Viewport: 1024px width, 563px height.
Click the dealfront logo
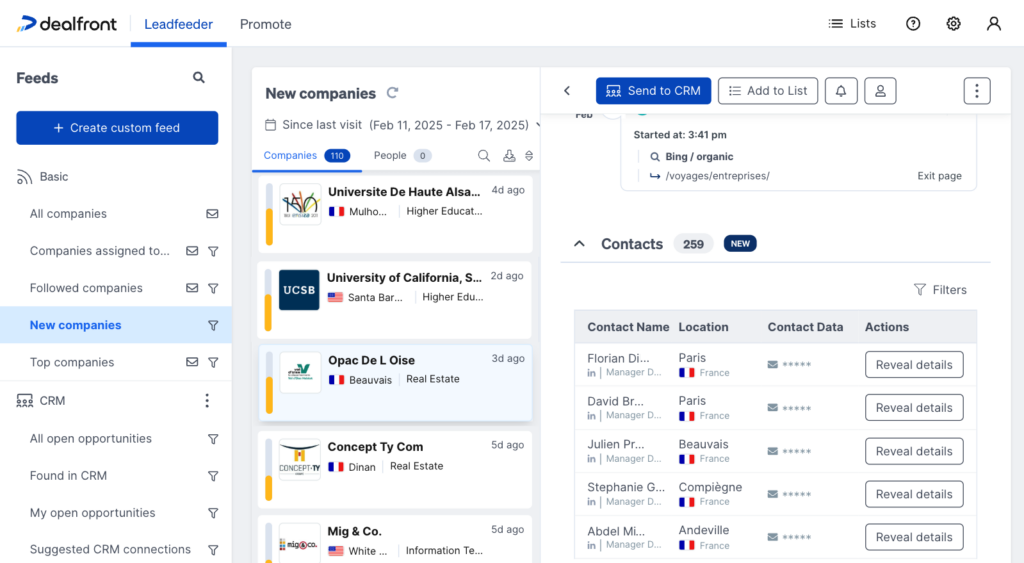67,24
